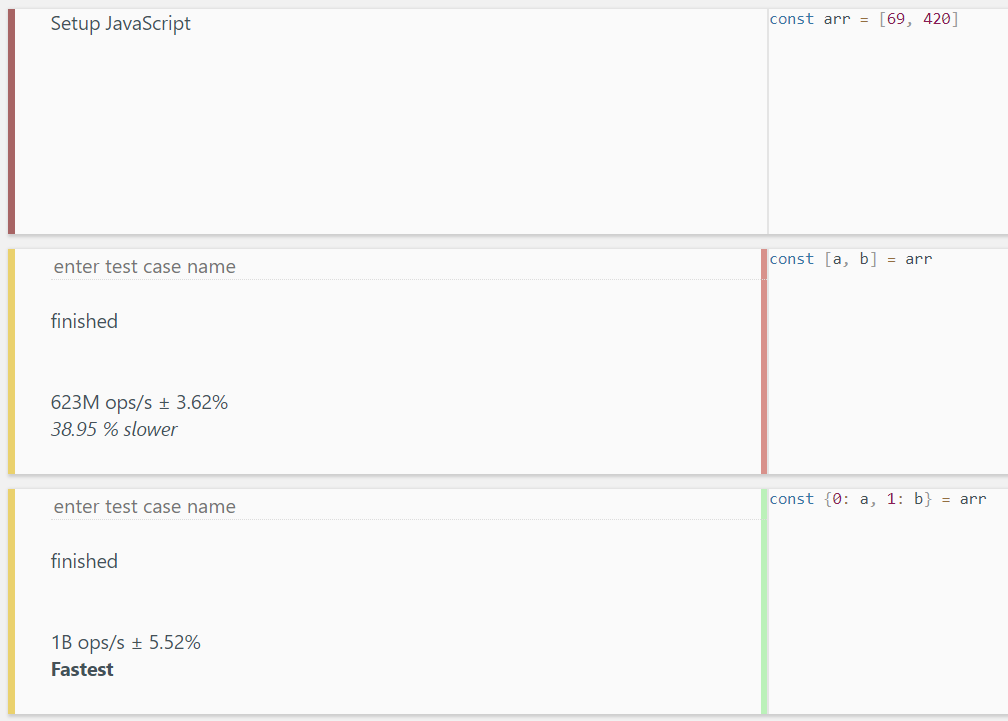The width and height of the screenshot is (1008, 721).
Task: Click the '38.95 % slower' label
Action: (x=114, y=429)
